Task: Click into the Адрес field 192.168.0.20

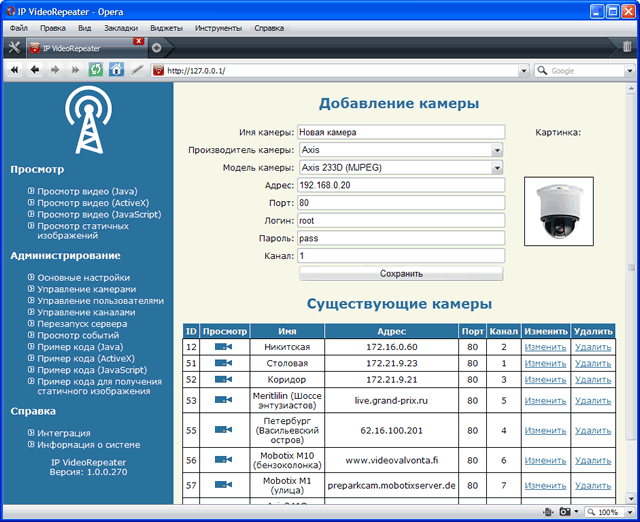Action: pos(401,185)
